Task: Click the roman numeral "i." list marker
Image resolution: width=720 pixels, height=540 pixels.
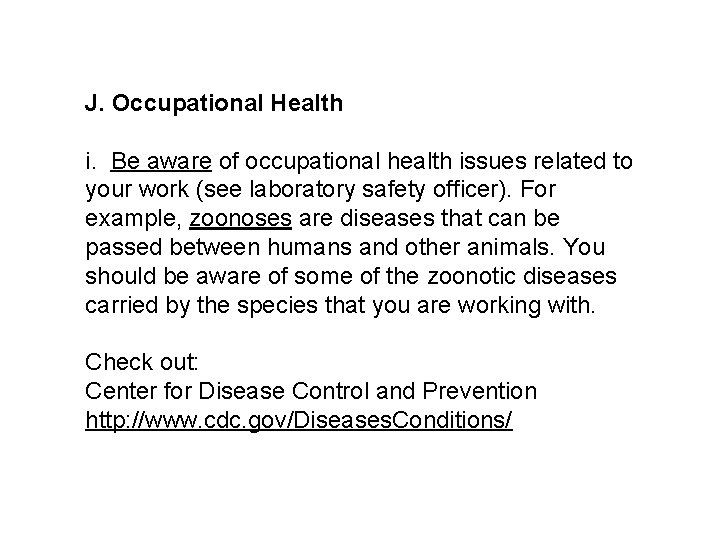Action: [x=90, y=161]
